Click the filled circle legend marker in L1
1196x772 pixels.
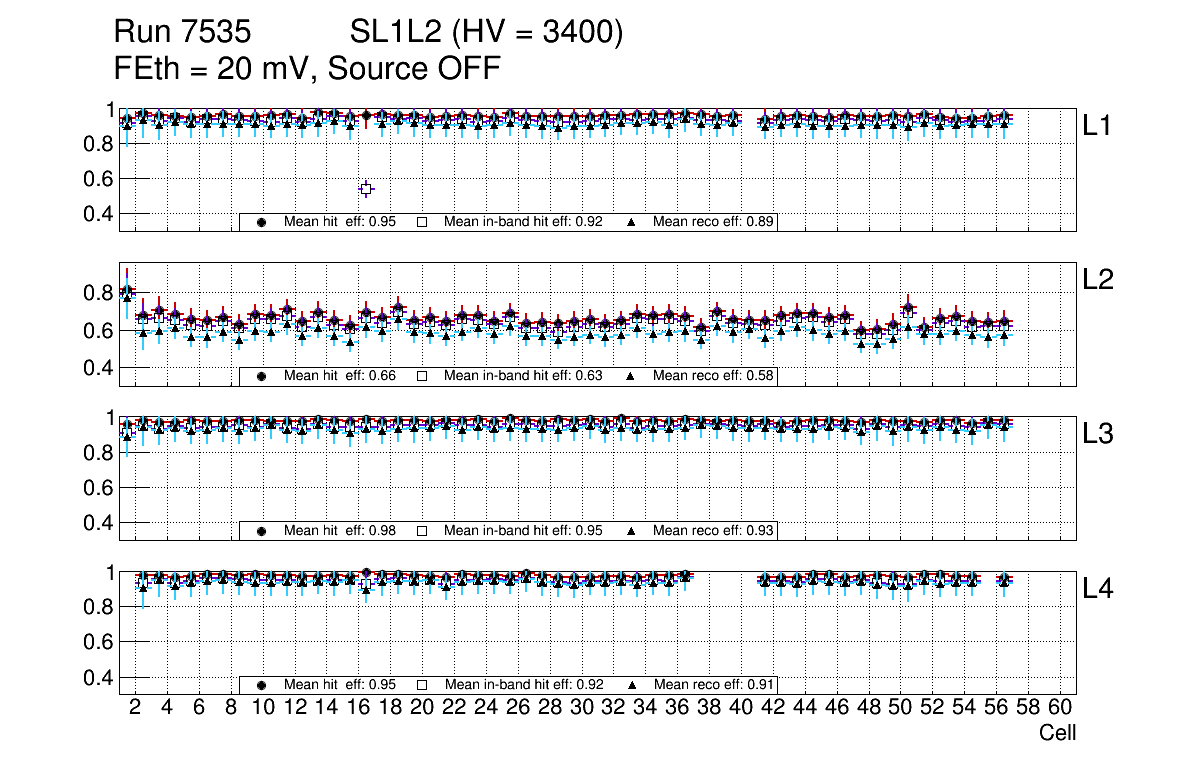click(x=262, y=222)
